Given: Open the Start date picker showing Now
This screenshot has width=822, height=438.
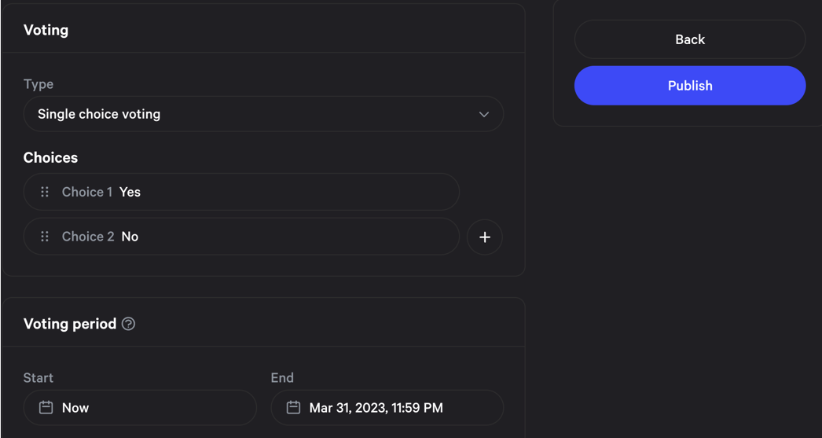Looking at the screenshot, I should point(140,408).
